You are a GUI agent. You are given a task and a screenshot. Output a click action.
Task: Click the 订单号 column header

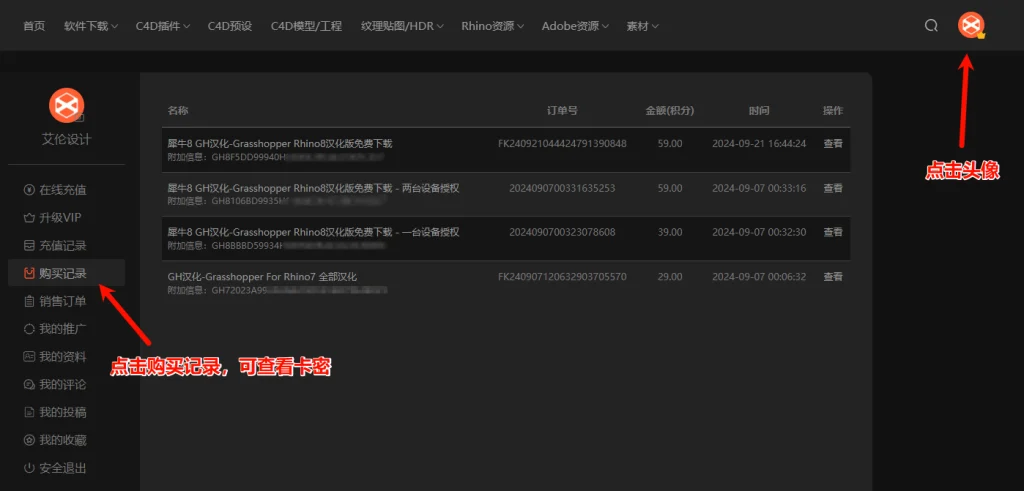pyautogui.click(x=562, y=110)
